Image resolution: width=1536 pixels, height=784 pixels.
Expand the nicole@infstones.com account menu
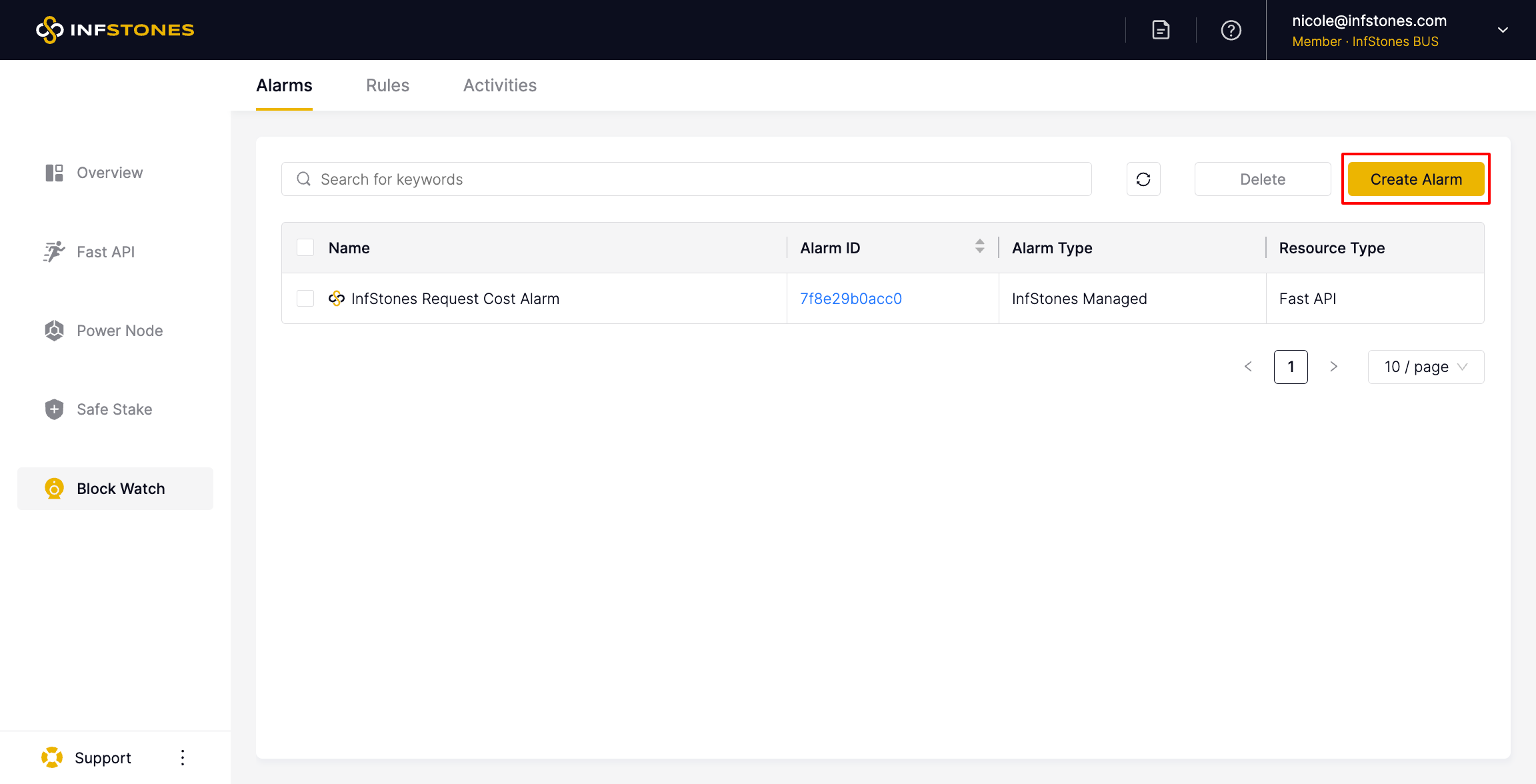[1503, 30]
